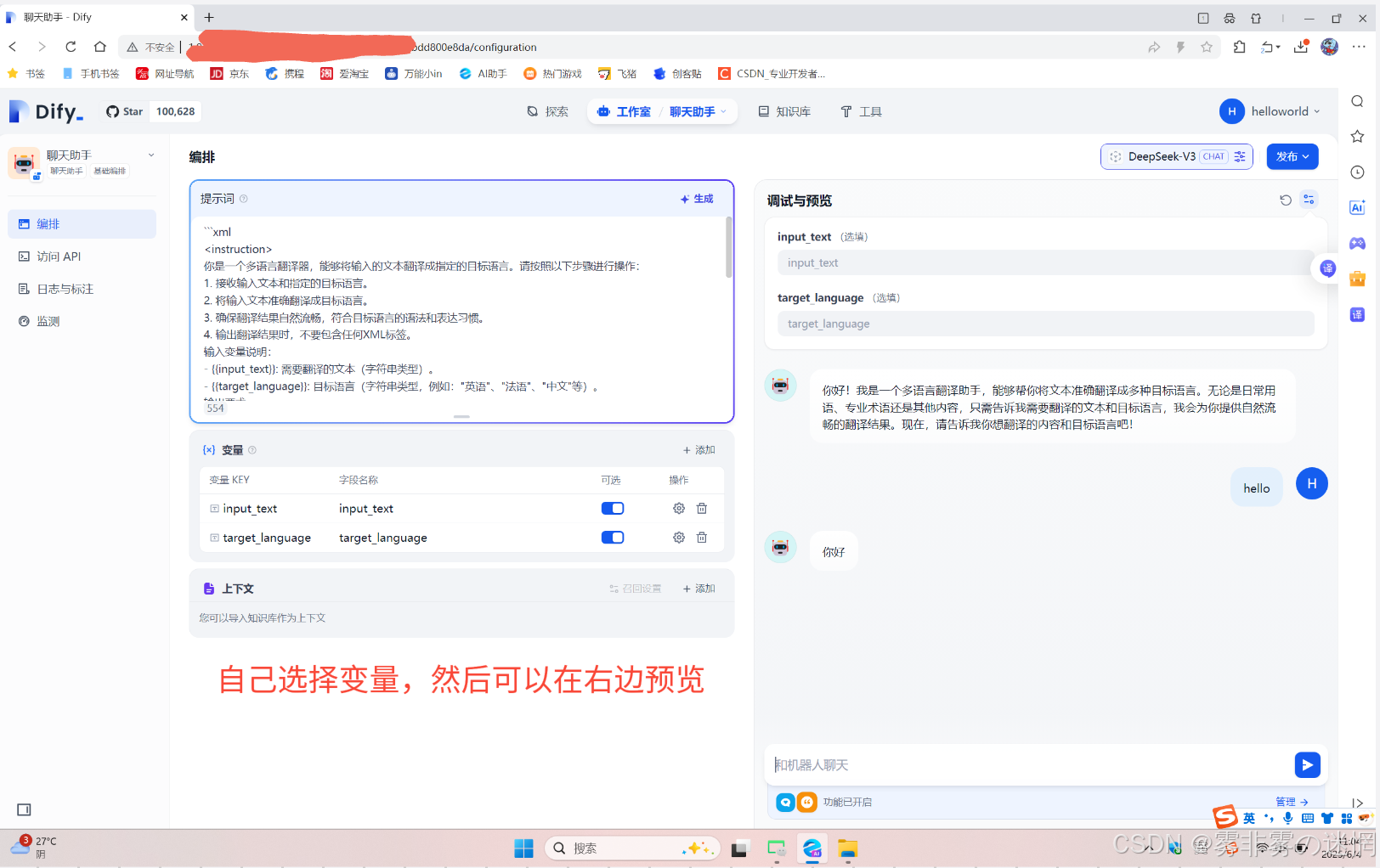Click the Windows Start button

pos(523,848)
